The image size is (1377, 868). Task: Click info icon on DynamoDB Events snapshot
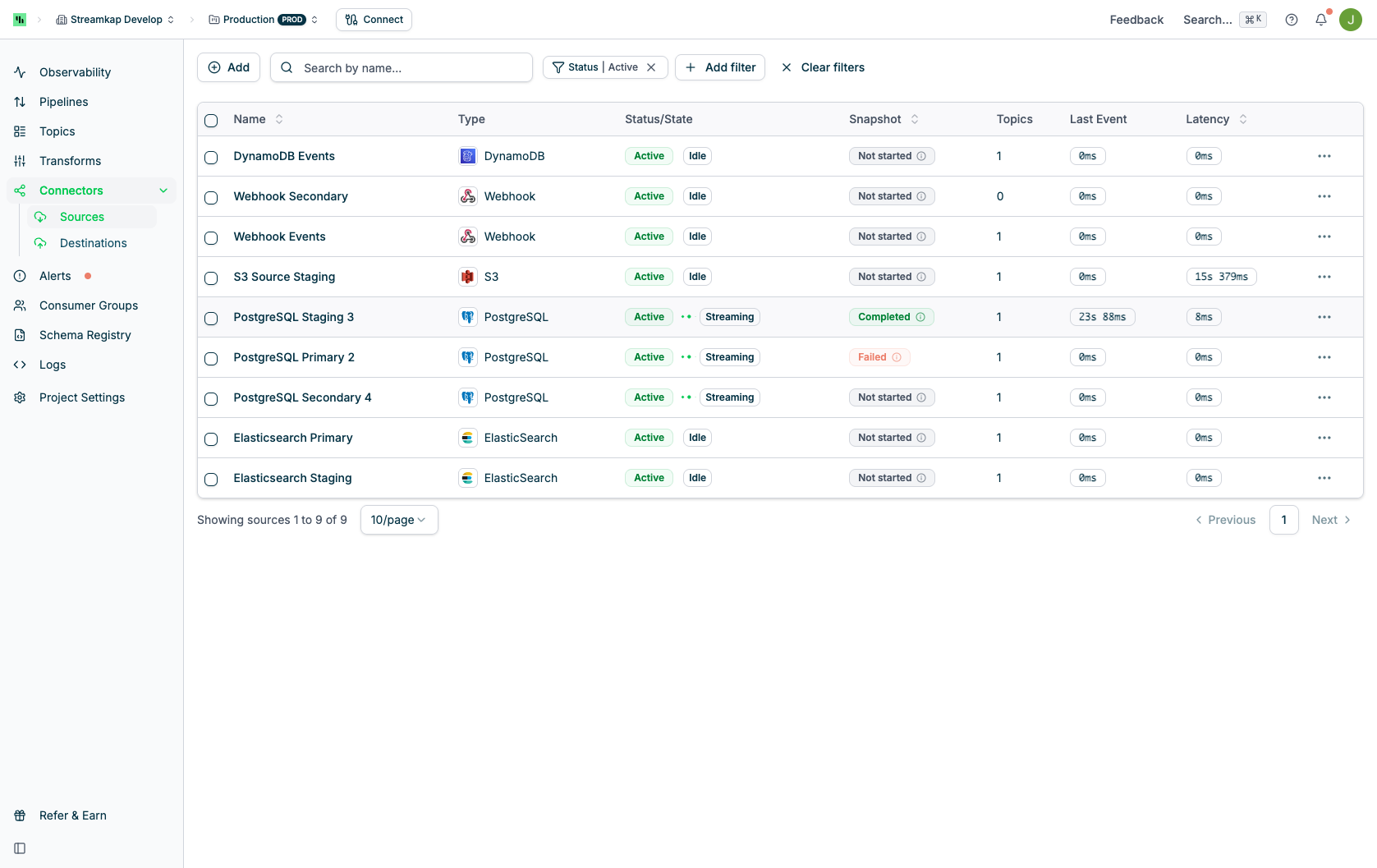pyautogui.click(x=921, y=156)
